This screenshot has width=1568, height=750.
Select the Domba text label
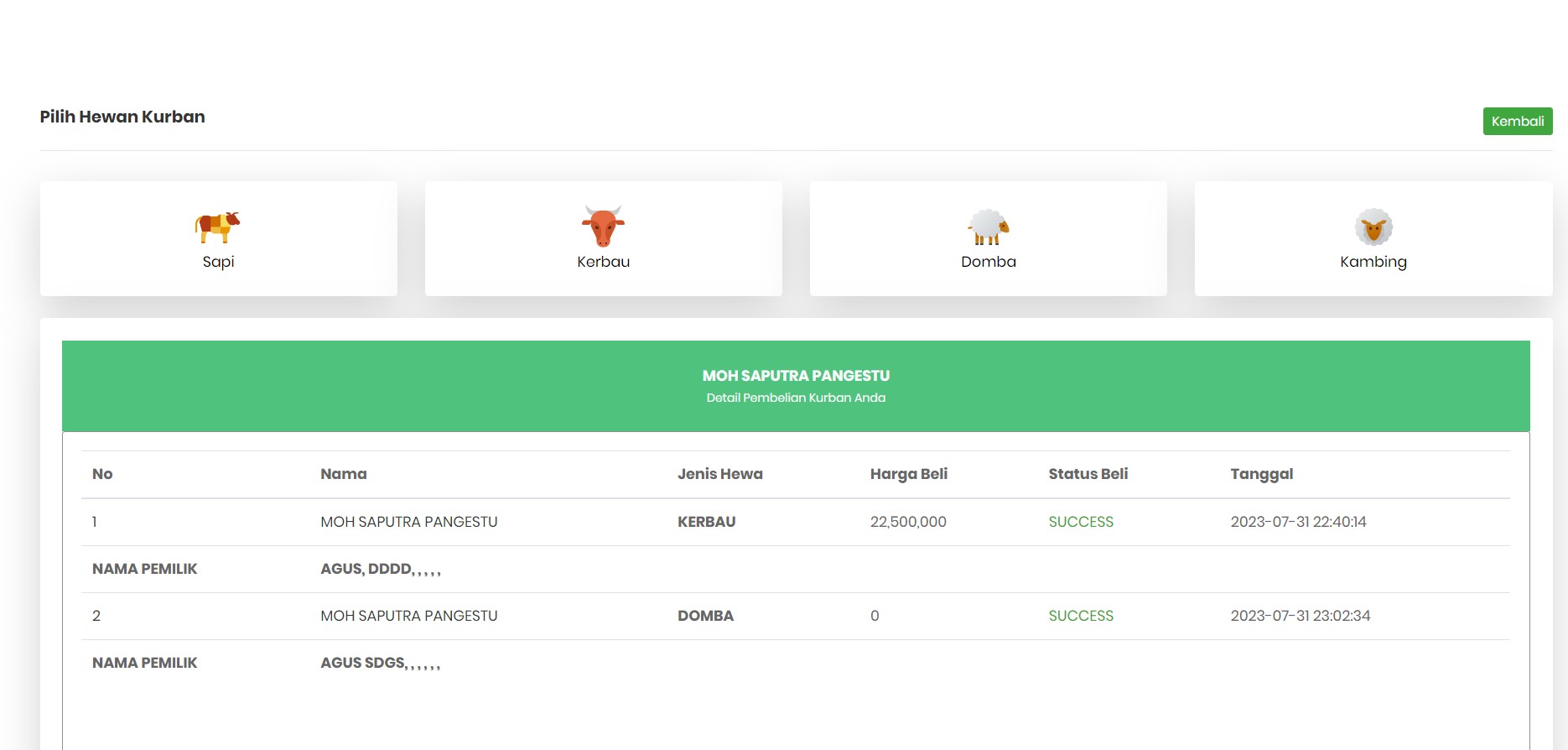point(988,262)
